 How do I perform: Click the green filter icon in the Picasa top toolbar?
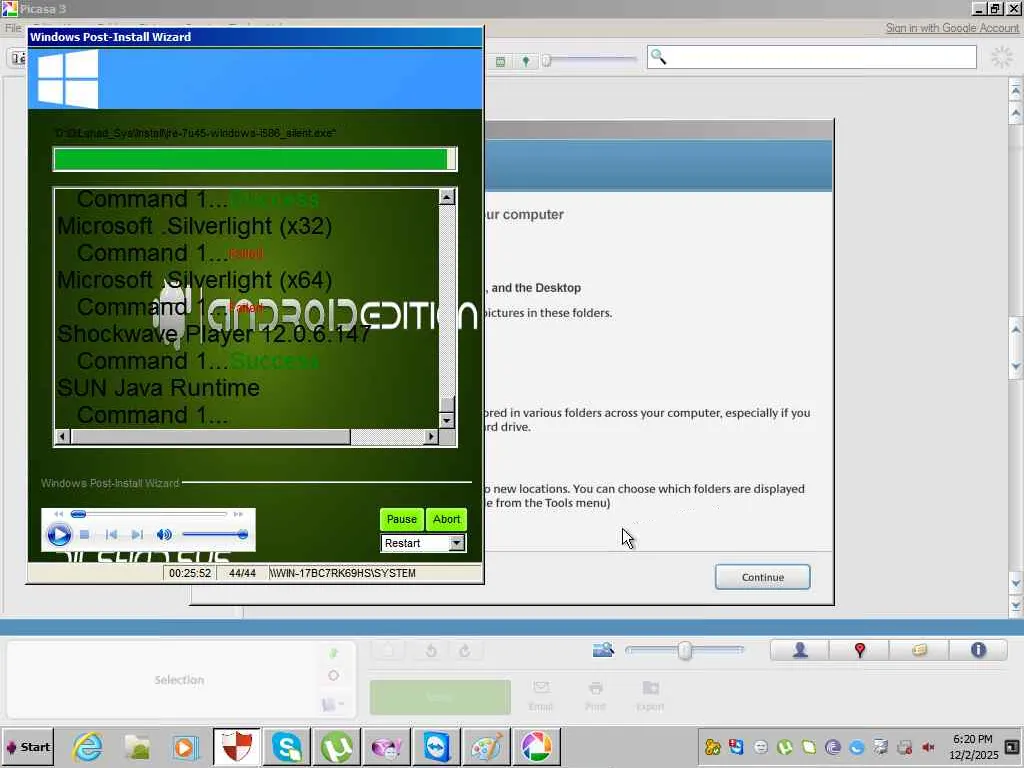click(x=500, y=61)
